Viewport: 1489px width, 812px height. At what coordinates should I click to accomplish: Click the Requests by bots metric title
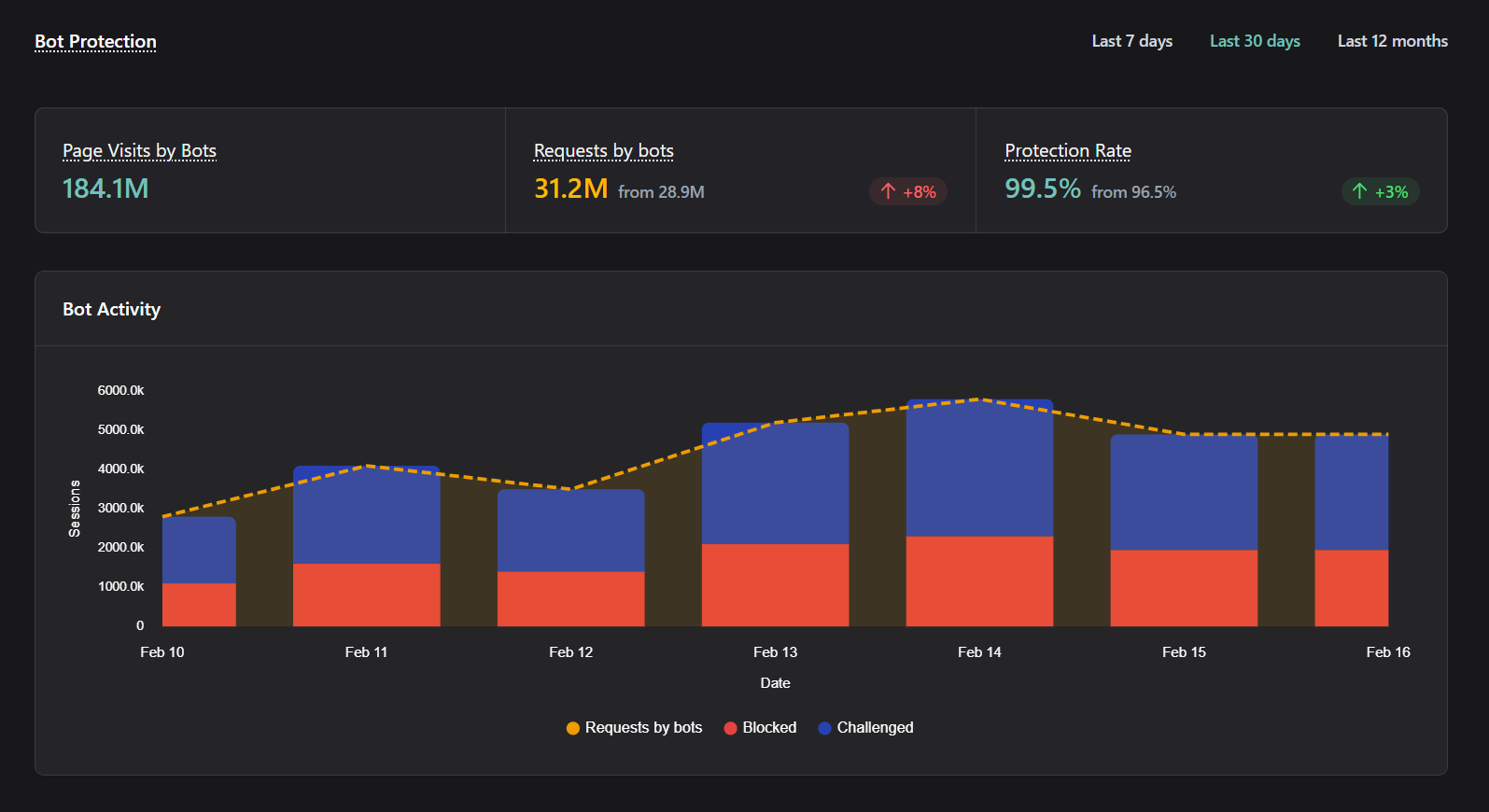click(x=603, y=151)
